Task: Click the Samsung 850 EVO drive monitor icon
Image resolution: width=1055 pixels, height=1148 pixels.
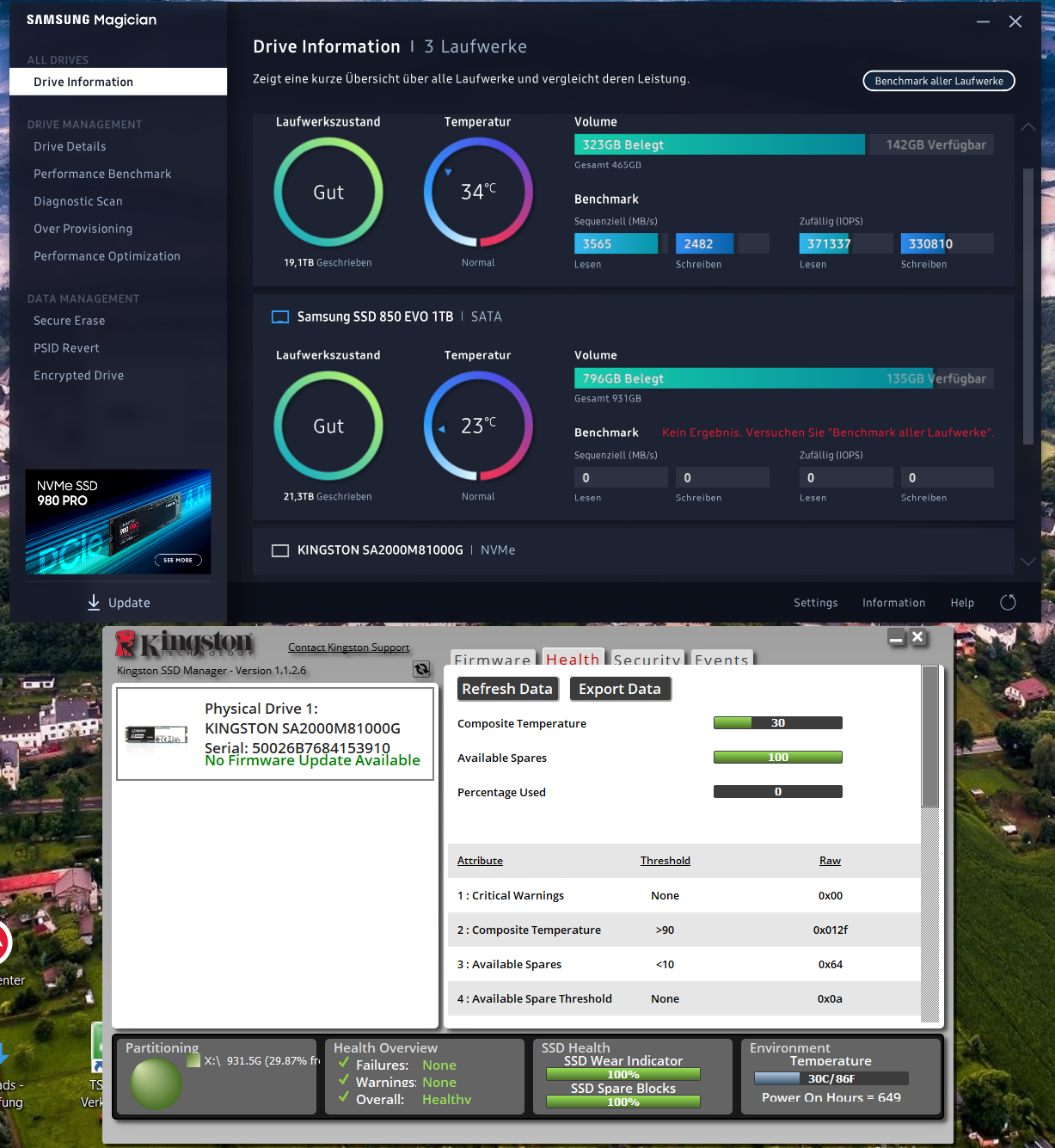Action: [280, 316]
